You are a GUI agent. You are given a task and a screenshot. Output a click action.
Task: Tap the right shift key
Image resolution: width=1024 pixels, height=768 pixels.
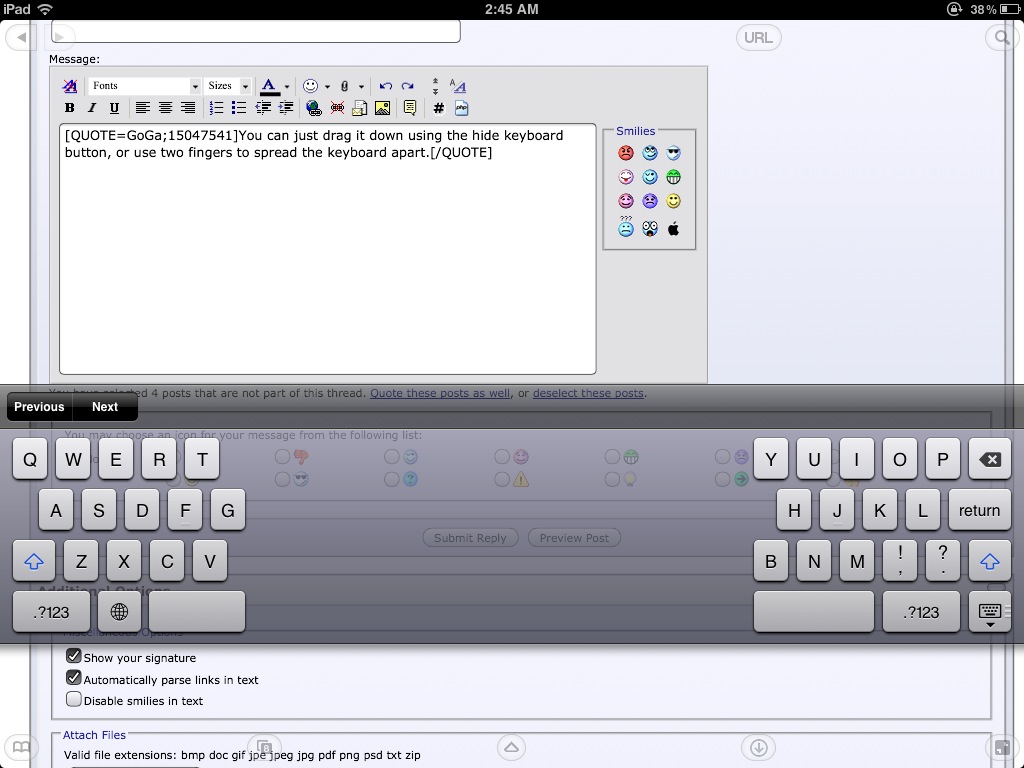coord(989,561)
